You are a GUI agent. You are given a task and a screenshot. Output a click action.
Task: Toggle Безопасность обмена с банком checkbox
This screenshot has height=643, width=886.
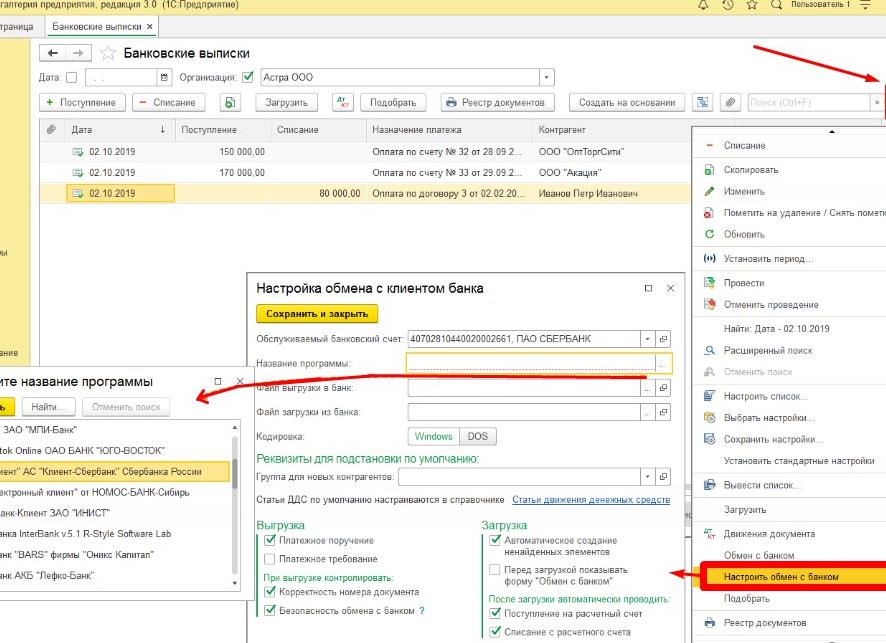click(270, 610)
